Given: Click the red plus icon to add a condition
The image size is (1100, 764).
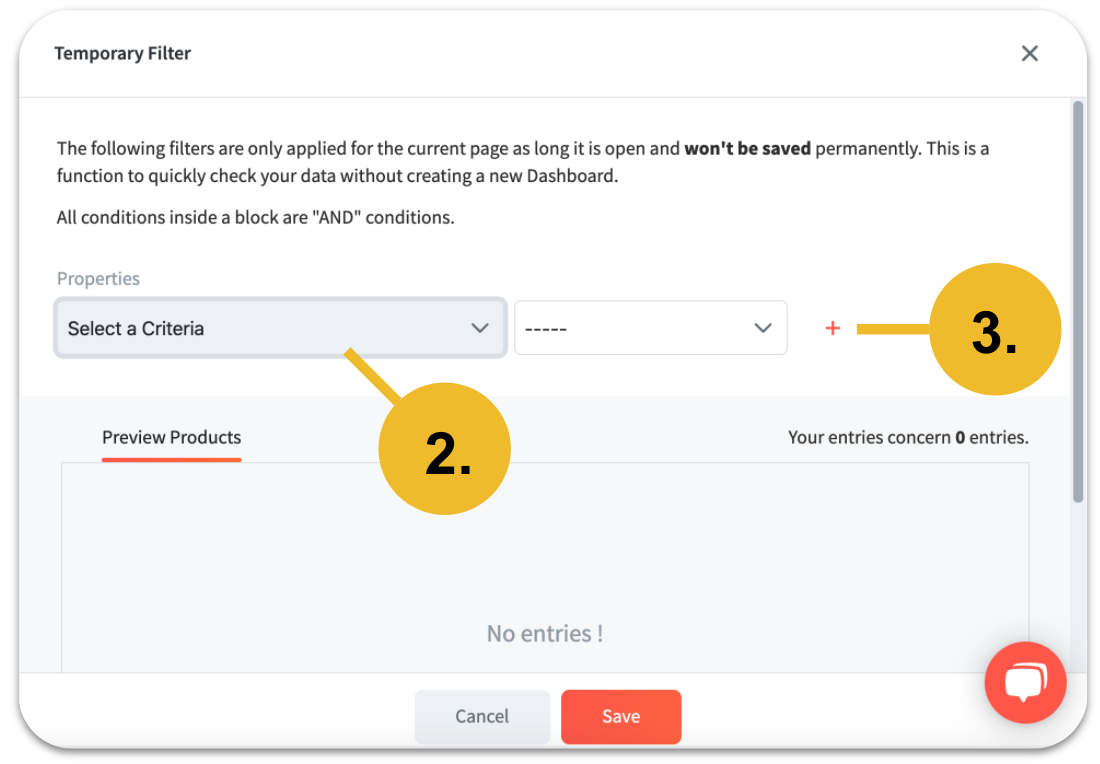Looking at the screenshot, I should pyautogui.click(x=832, y=328).
